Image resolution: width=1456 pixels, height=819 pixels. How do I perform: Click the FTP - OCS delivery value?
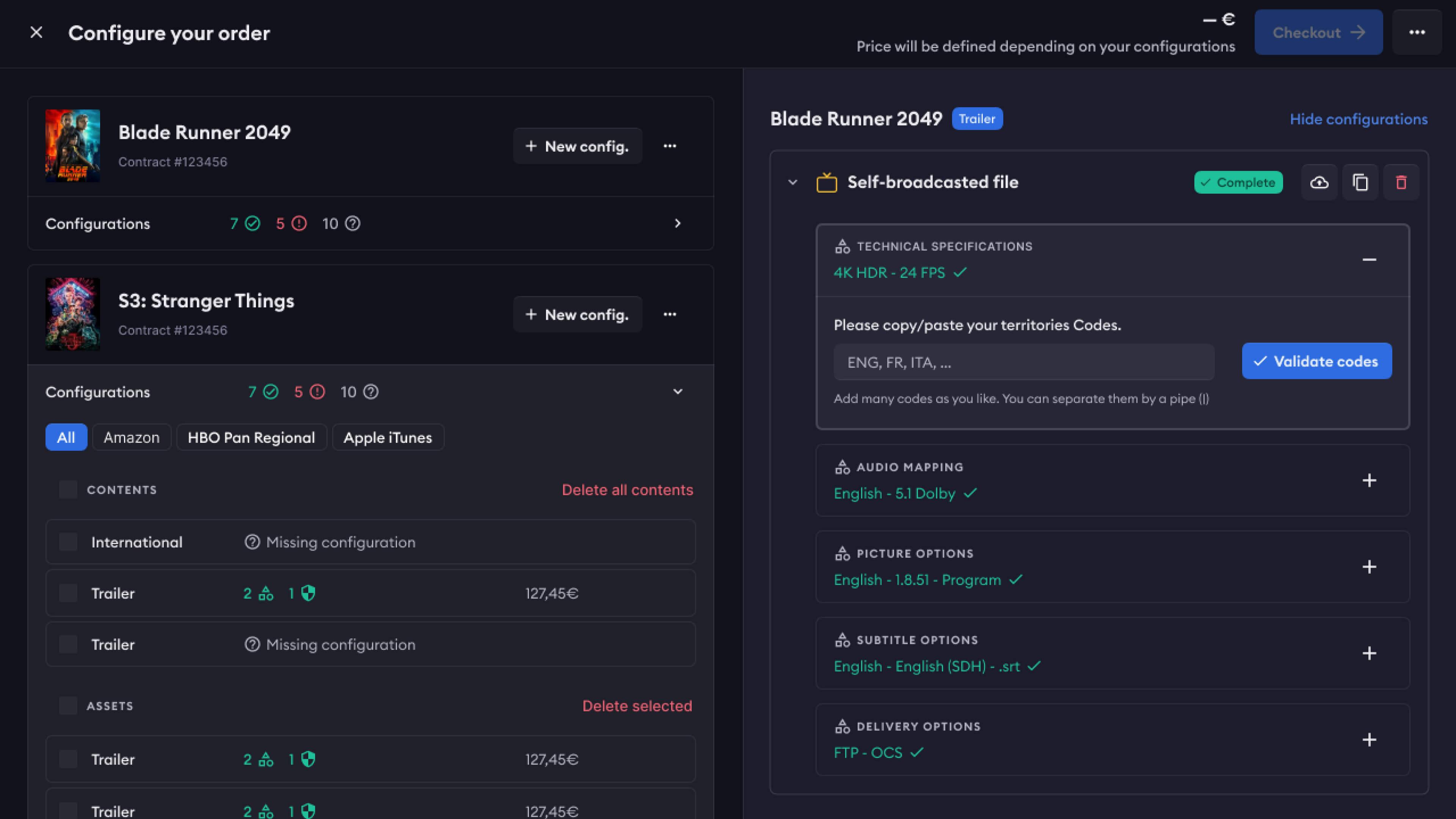pyautogui.click(x=868, y=752)
